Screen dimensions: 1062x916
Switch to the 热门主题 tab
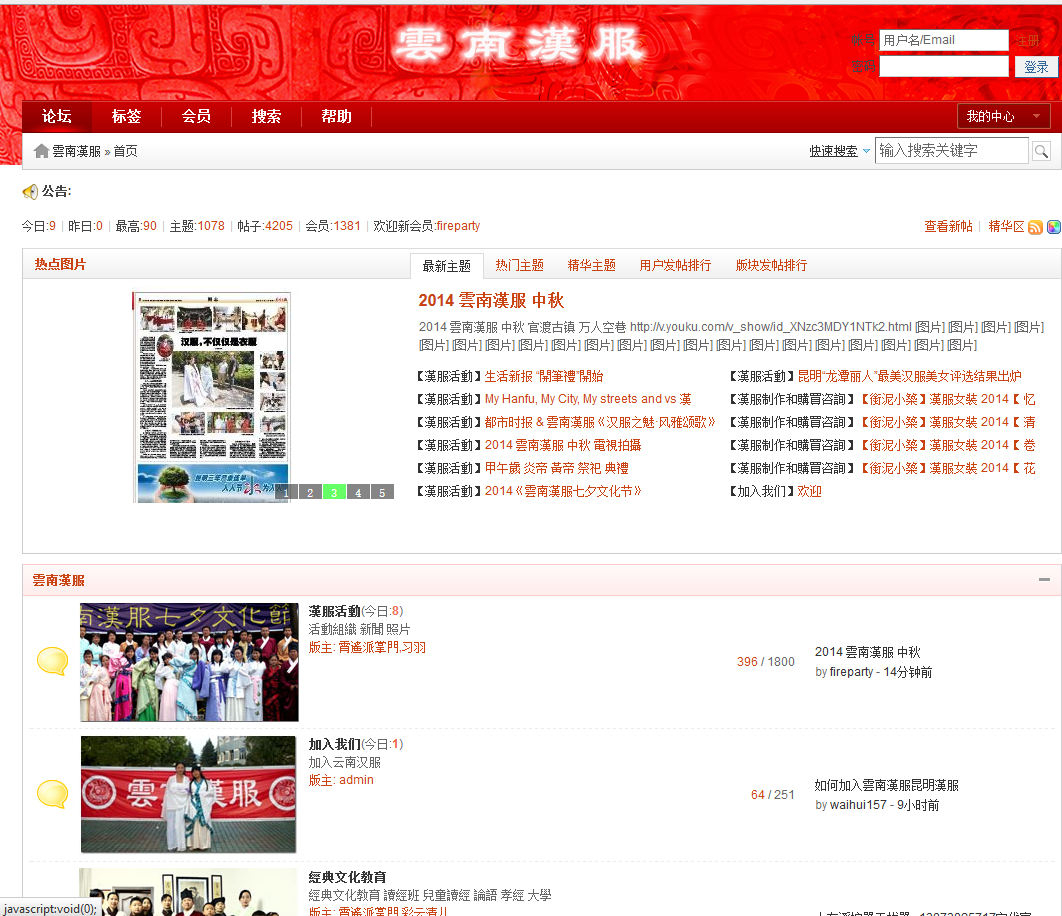click(519, 266)
